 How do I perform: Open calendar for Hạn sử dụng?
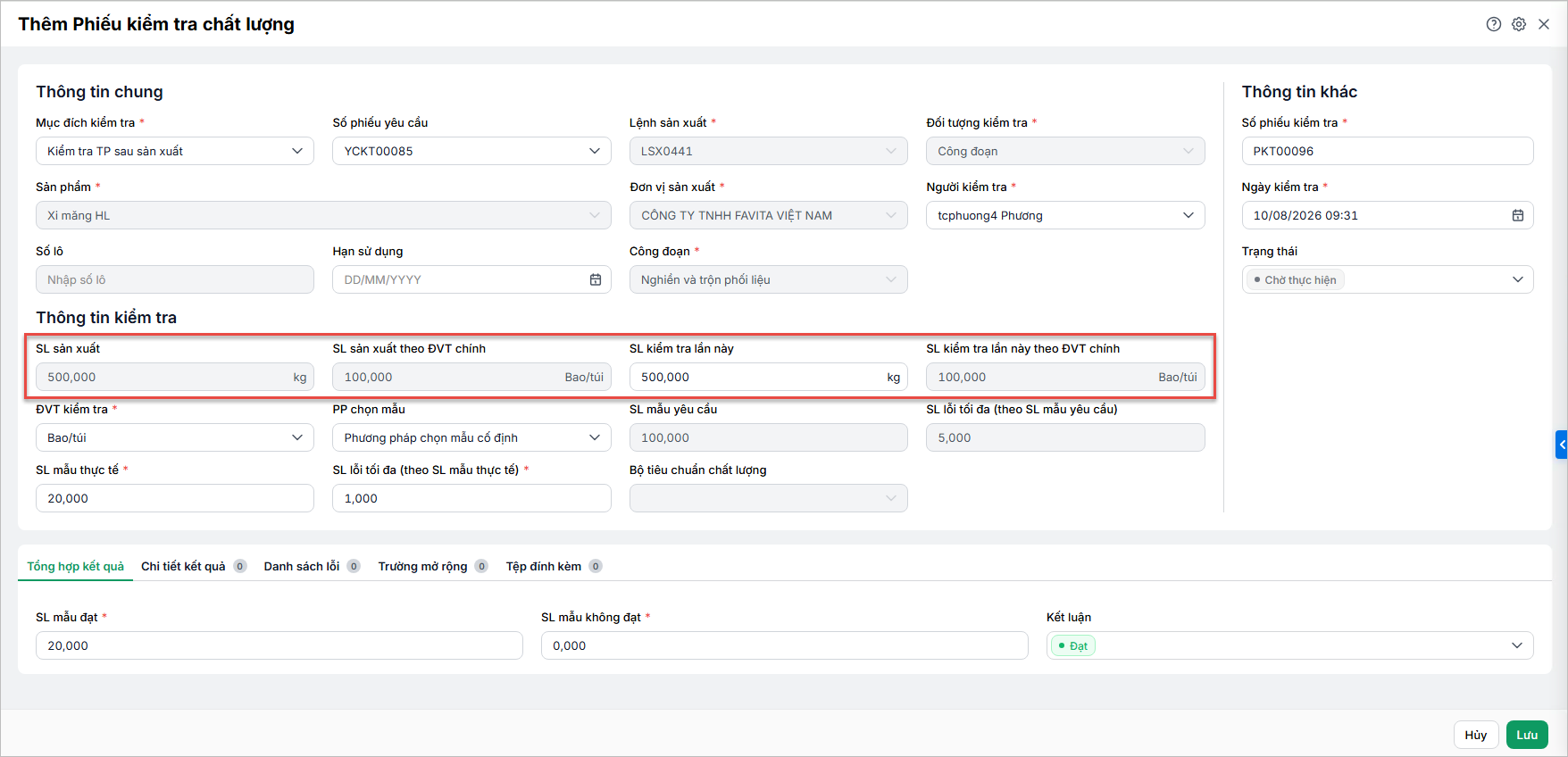596,279
